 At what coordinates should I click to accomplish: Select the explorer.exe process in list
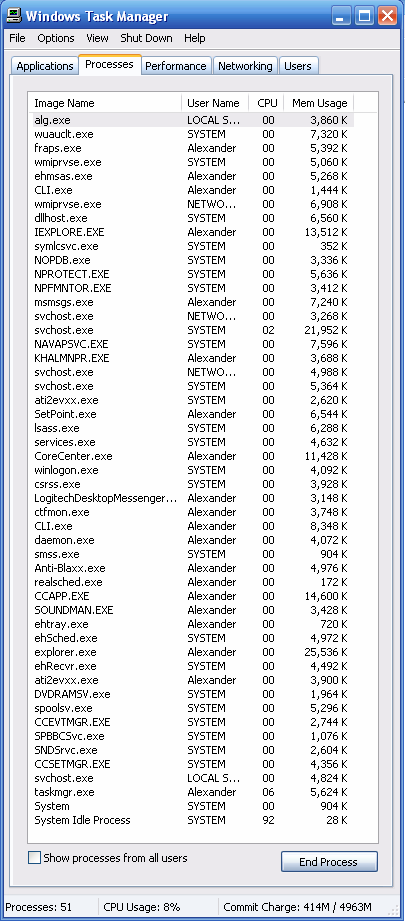click(x=191, y=652)
